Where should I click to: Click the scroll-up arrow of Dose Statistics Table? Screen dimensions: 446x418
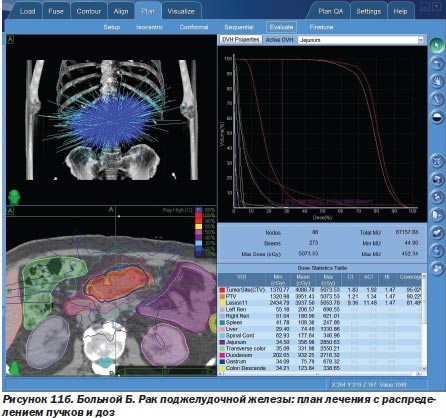tap(424, 276)
